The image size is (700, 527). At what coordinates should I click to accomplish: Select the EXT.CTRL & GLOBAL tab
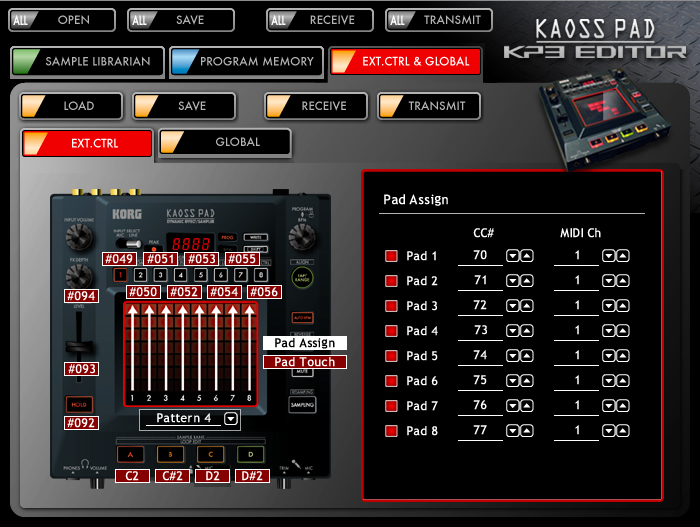tap(406, 61)
